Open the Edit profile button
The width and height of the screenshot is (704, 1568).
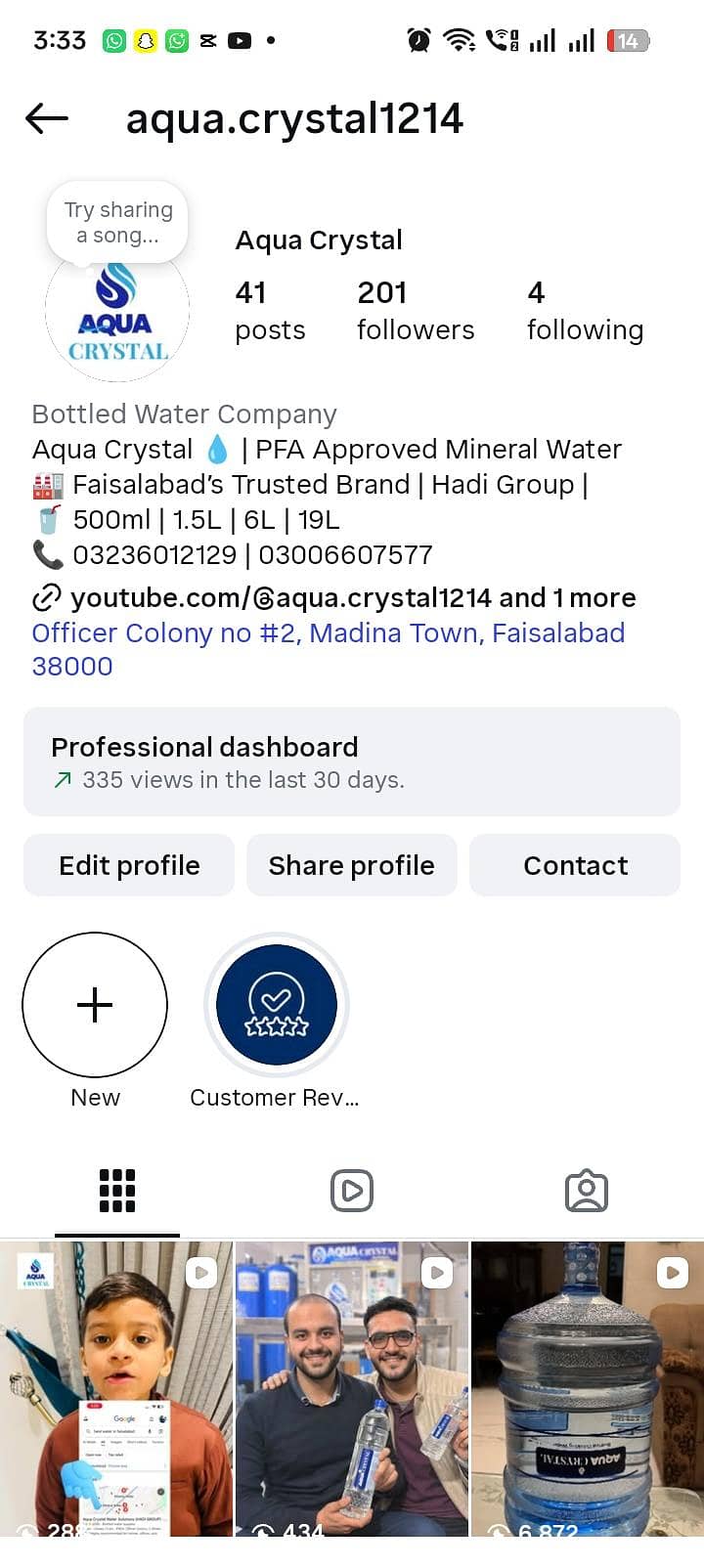[129, 865]
